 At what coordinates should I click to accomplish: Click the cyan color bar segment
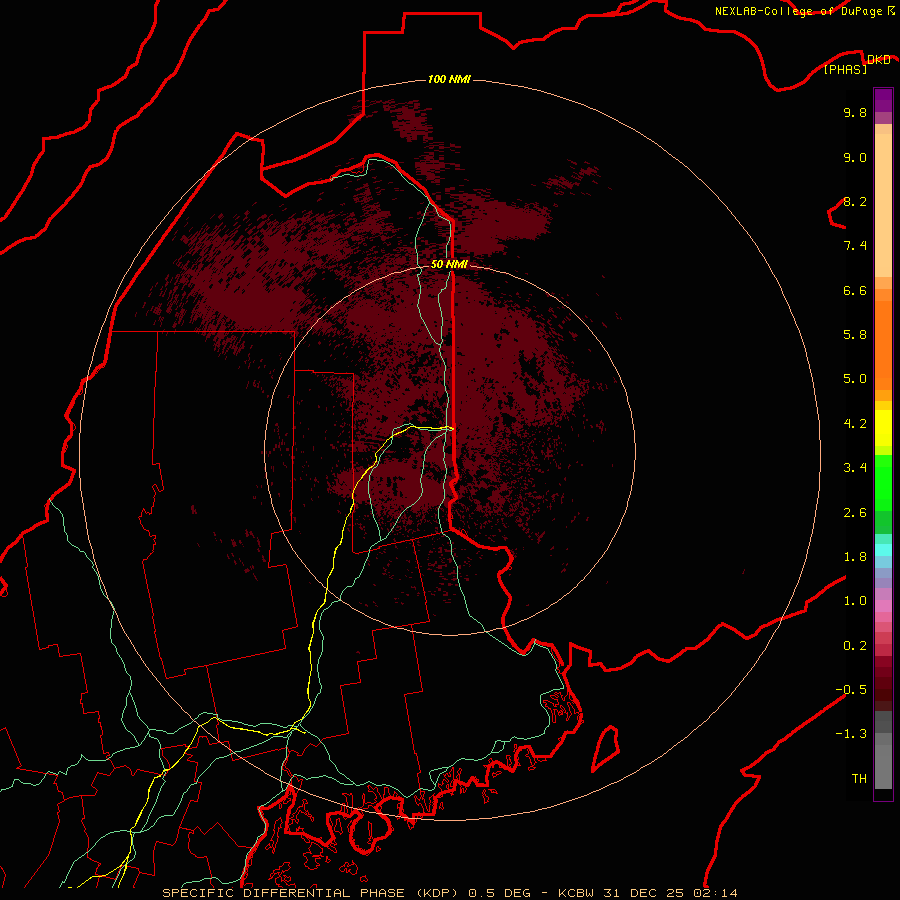pyautogui.click(x=883, y=550)
